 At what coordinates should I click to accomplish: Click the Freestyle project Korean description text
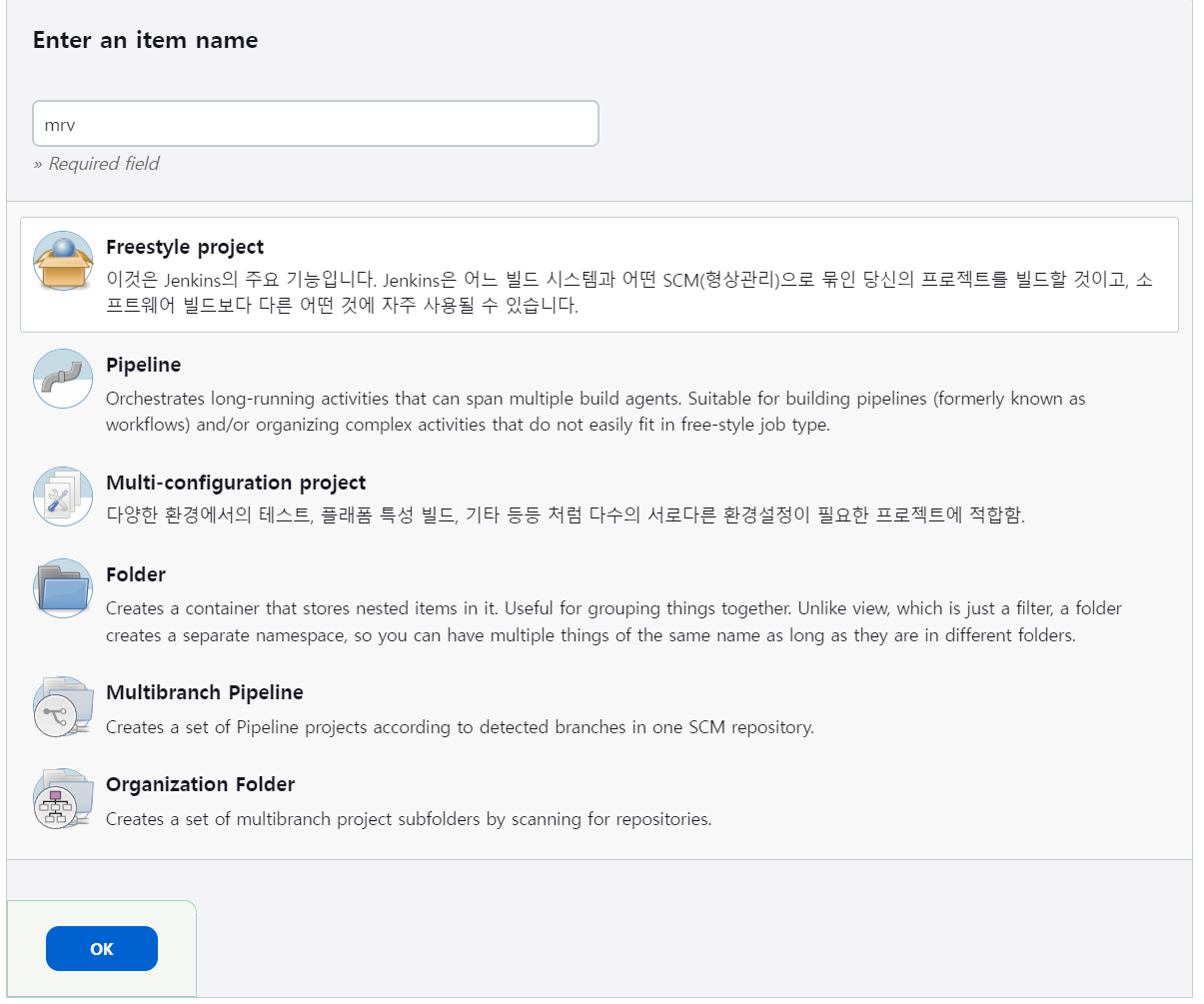pyautogui.click(x=629, y=293)
